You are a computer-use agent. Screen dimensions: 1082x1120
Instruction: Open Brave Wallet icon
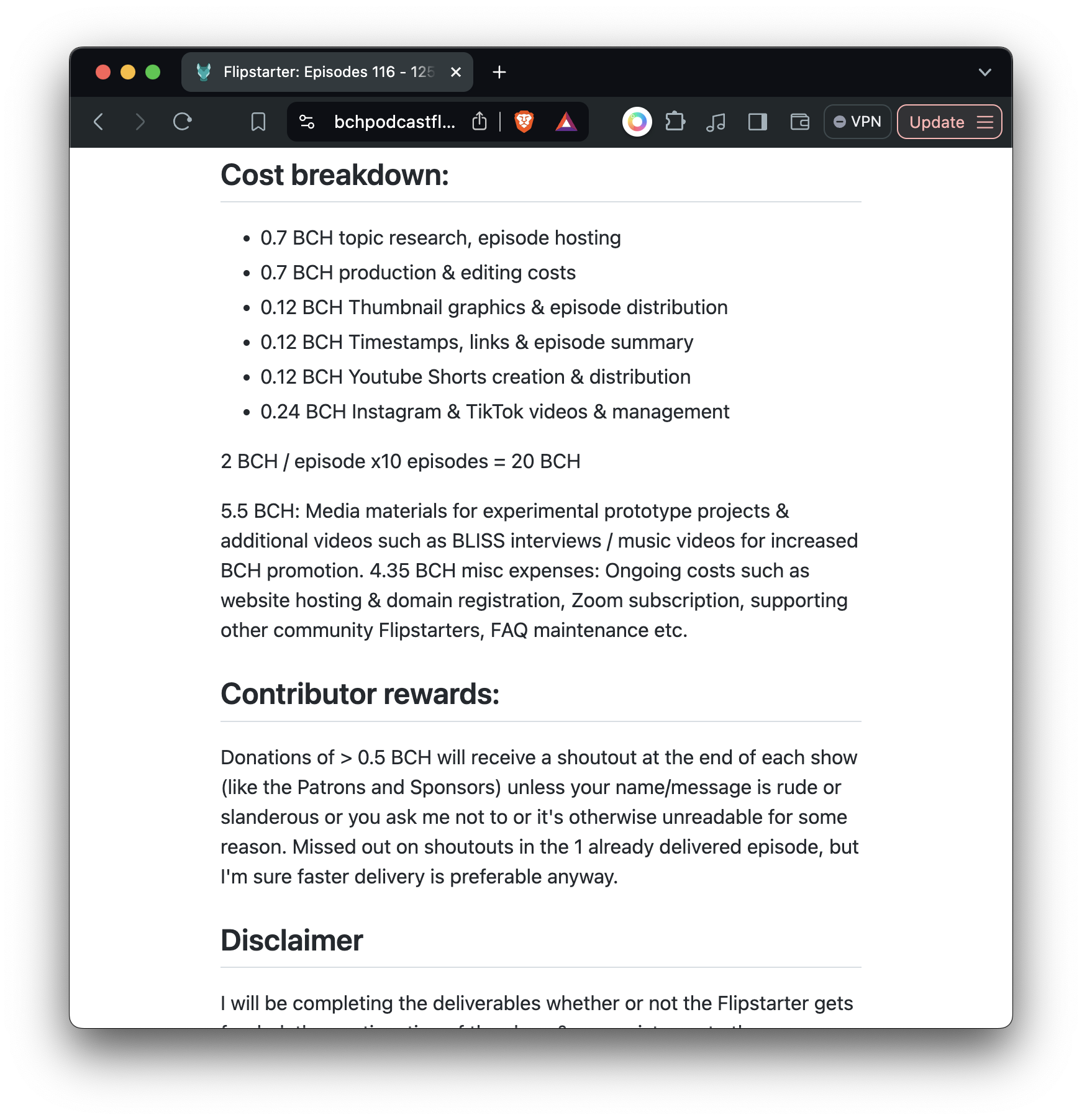(x=799, y=122)
